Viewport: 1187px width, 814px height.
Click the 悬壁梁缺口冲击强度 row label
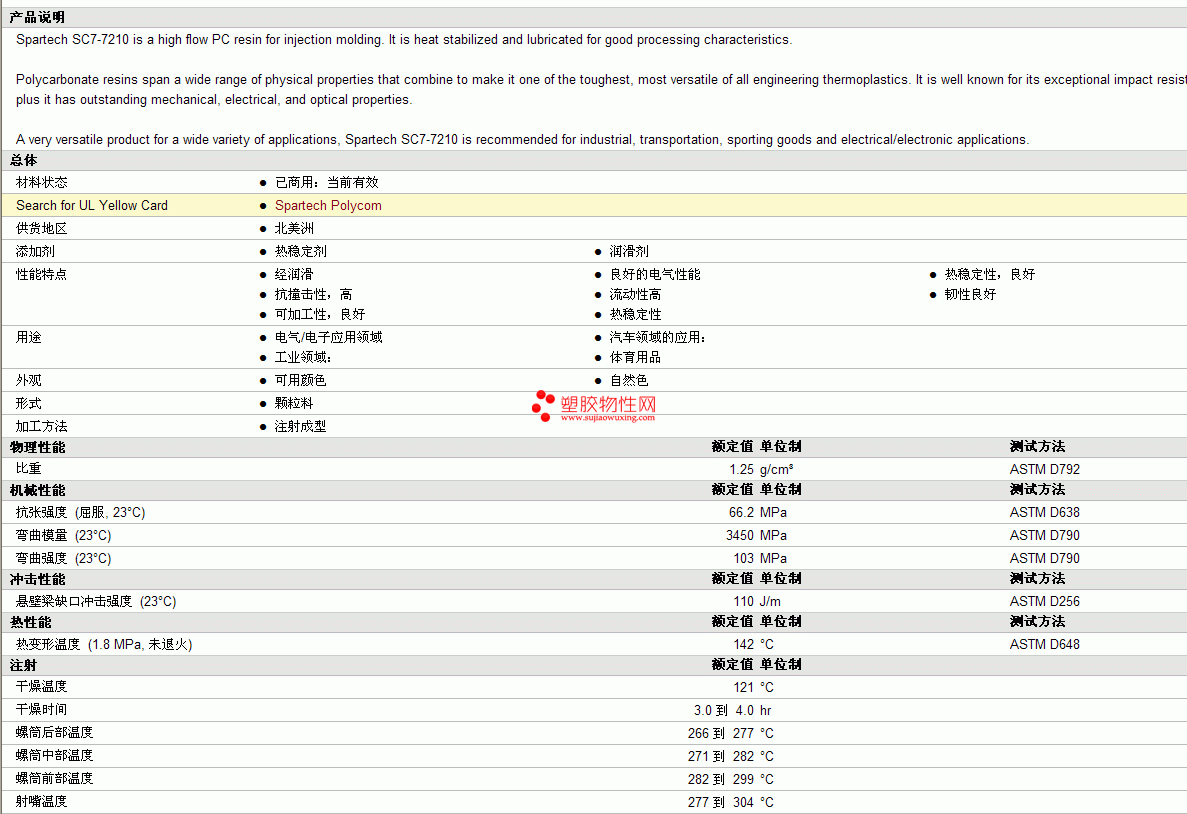click(x=96, y=601)
